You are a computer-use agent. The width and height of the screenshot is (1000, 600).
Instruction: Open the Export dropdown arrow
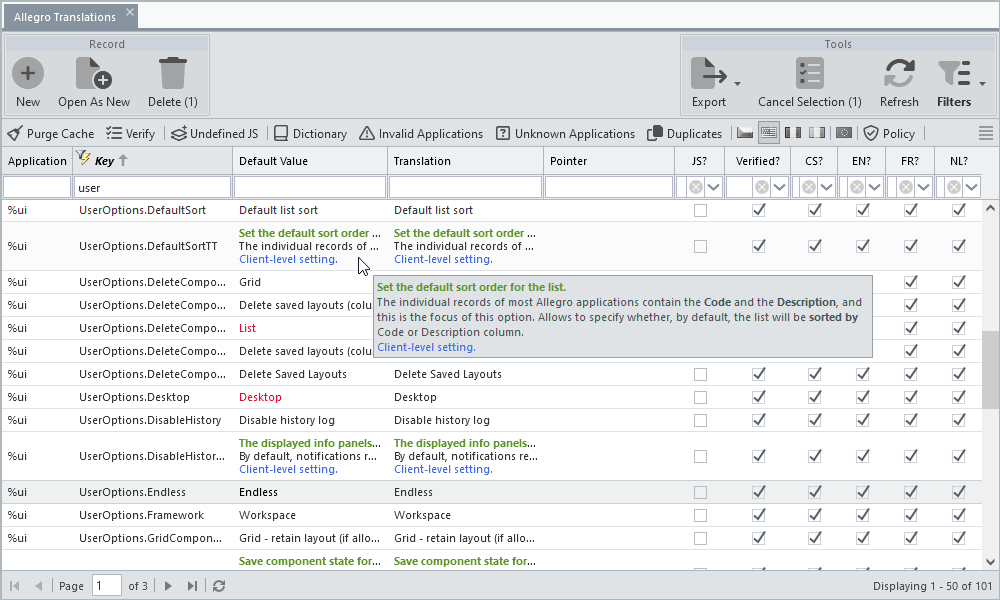(x=737, y=84)
